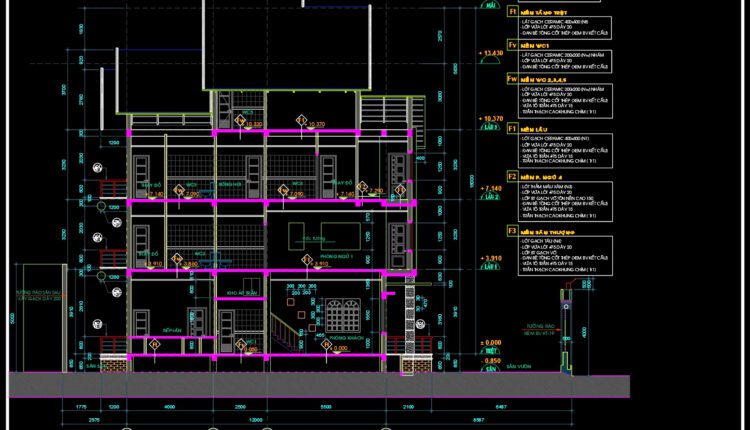The height and width of the screenshot is (430, 750).
Task: Select the BẾP ĂN room label
Action: coord(172,331)
